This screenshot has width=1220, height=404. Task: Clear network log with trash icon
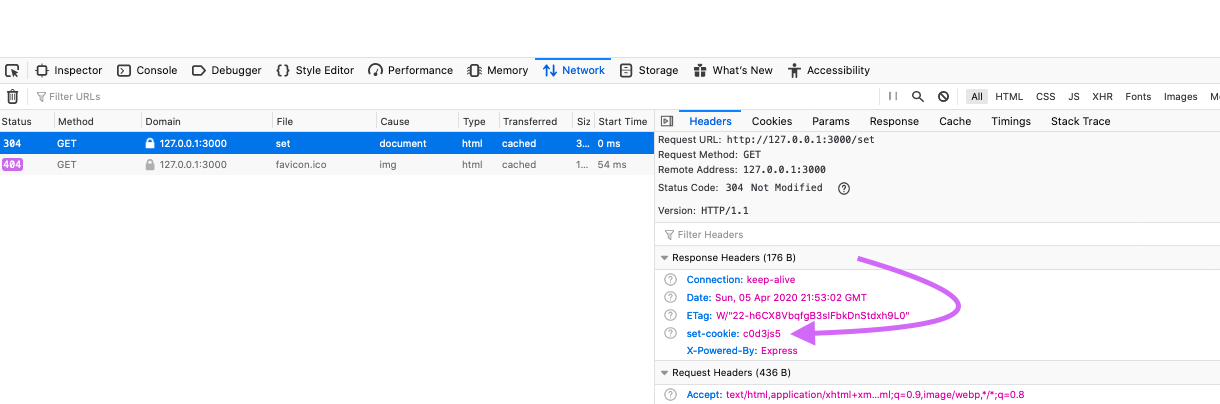point(12,97)
